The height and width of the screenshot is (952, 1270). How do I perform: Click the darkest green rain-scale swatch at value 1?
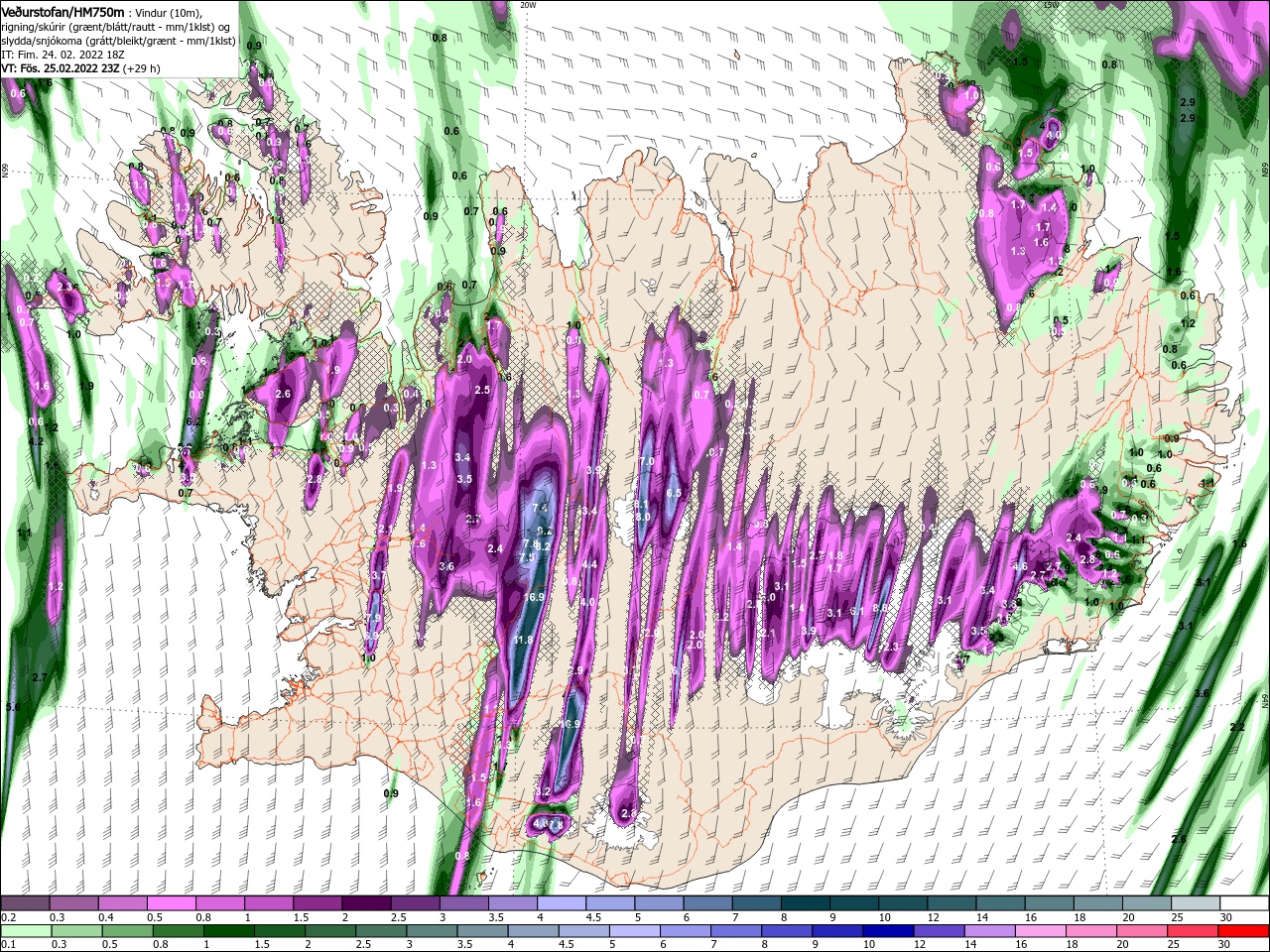227,930
